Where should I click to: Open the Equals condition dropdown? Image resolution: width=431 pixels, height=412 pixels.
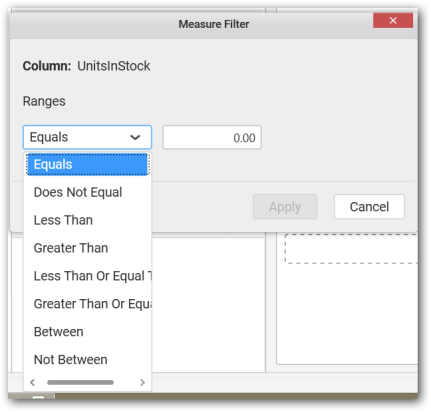tap(87, 137)
